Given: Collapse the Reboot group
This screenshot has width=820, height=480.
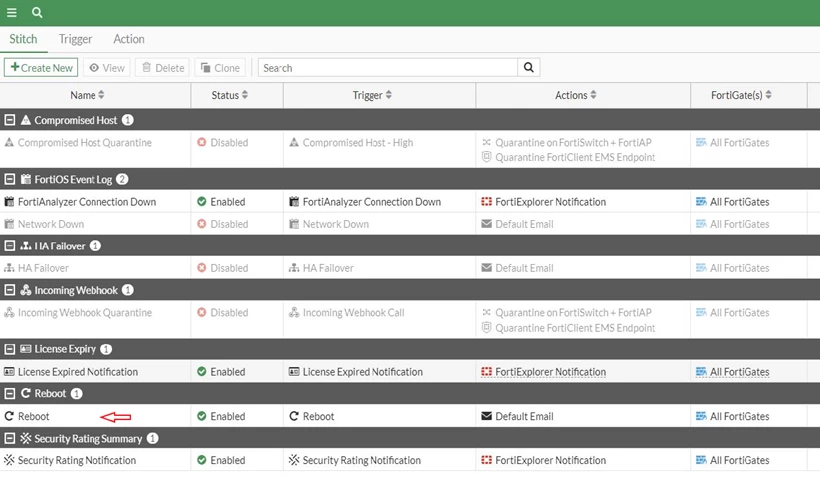Looking at the screenshot, I should [9, 393].
